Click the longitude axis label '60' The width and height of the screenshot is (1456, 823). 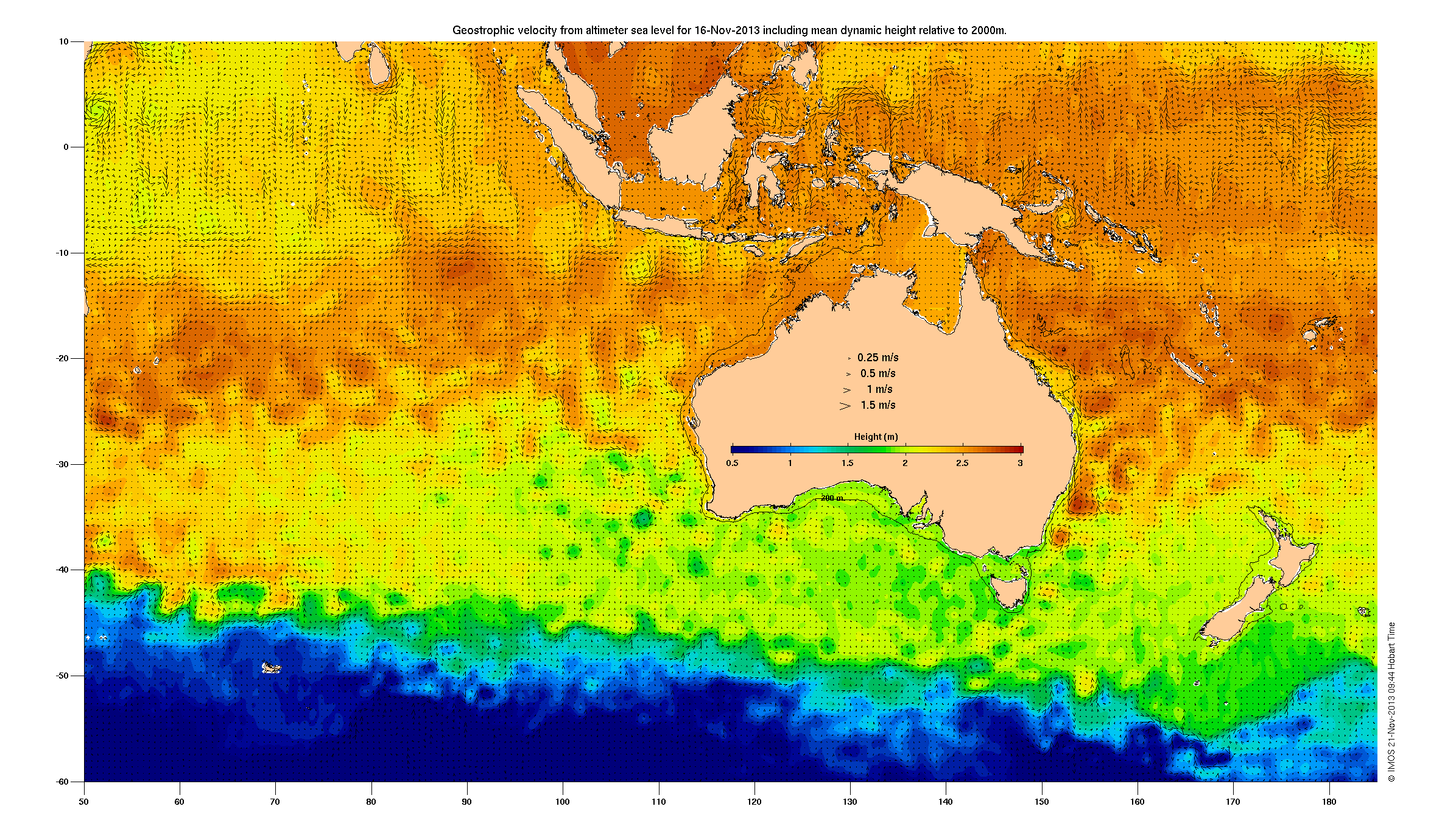(179, 802)
